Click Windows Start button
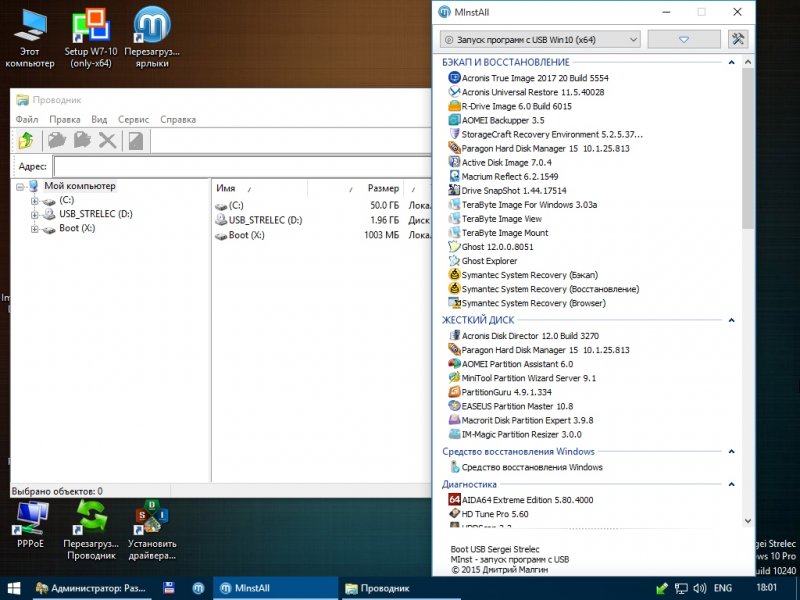800x600 pixels. 14,588
